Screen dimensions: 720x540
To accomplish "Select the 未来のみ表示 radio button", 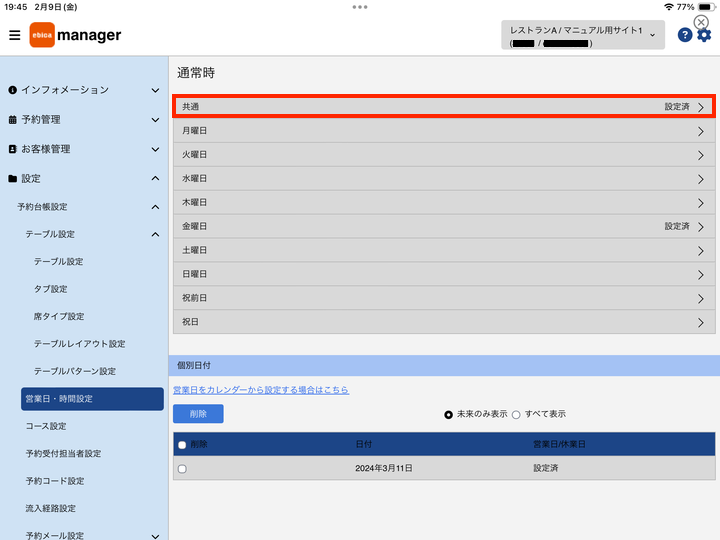I will 448,415.
